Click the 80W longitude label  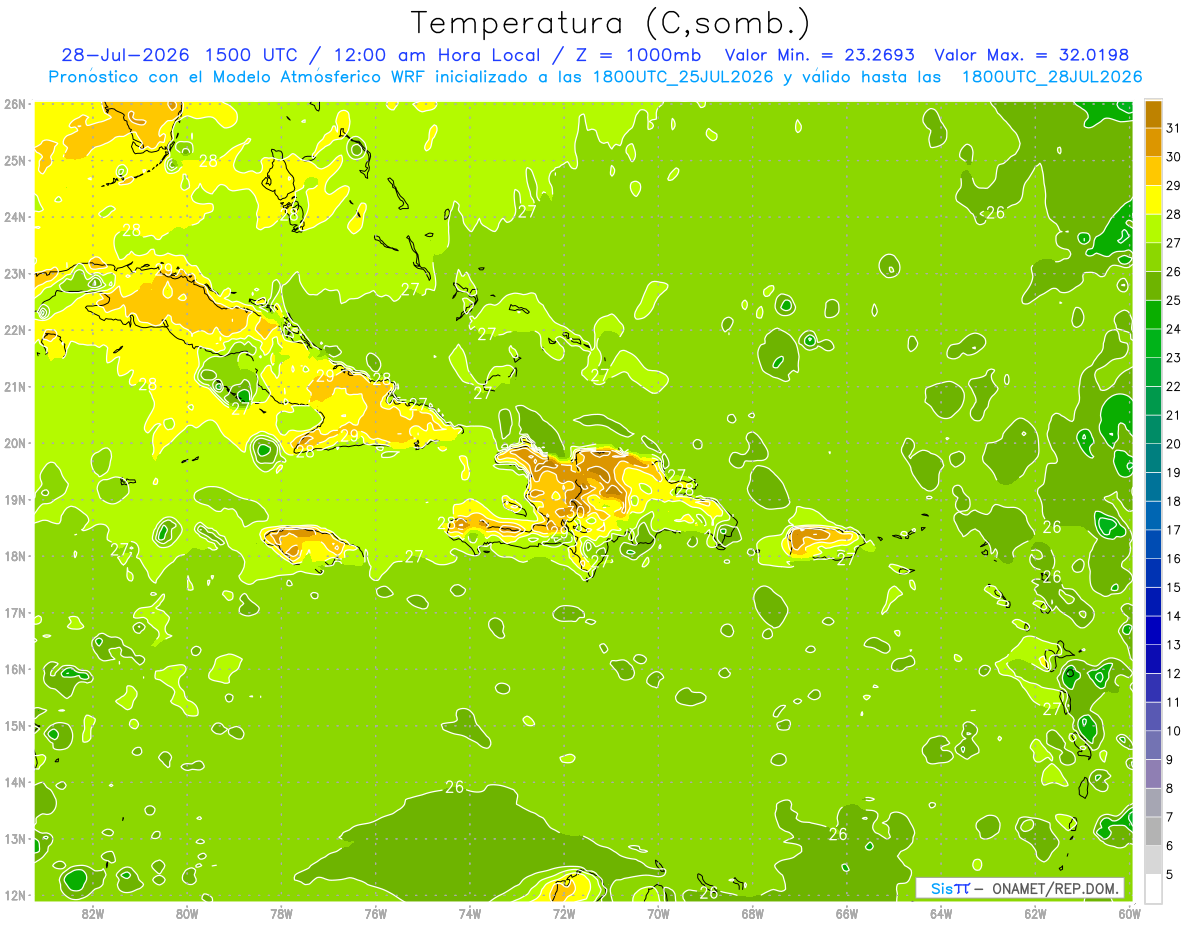(x=187, y=913)
